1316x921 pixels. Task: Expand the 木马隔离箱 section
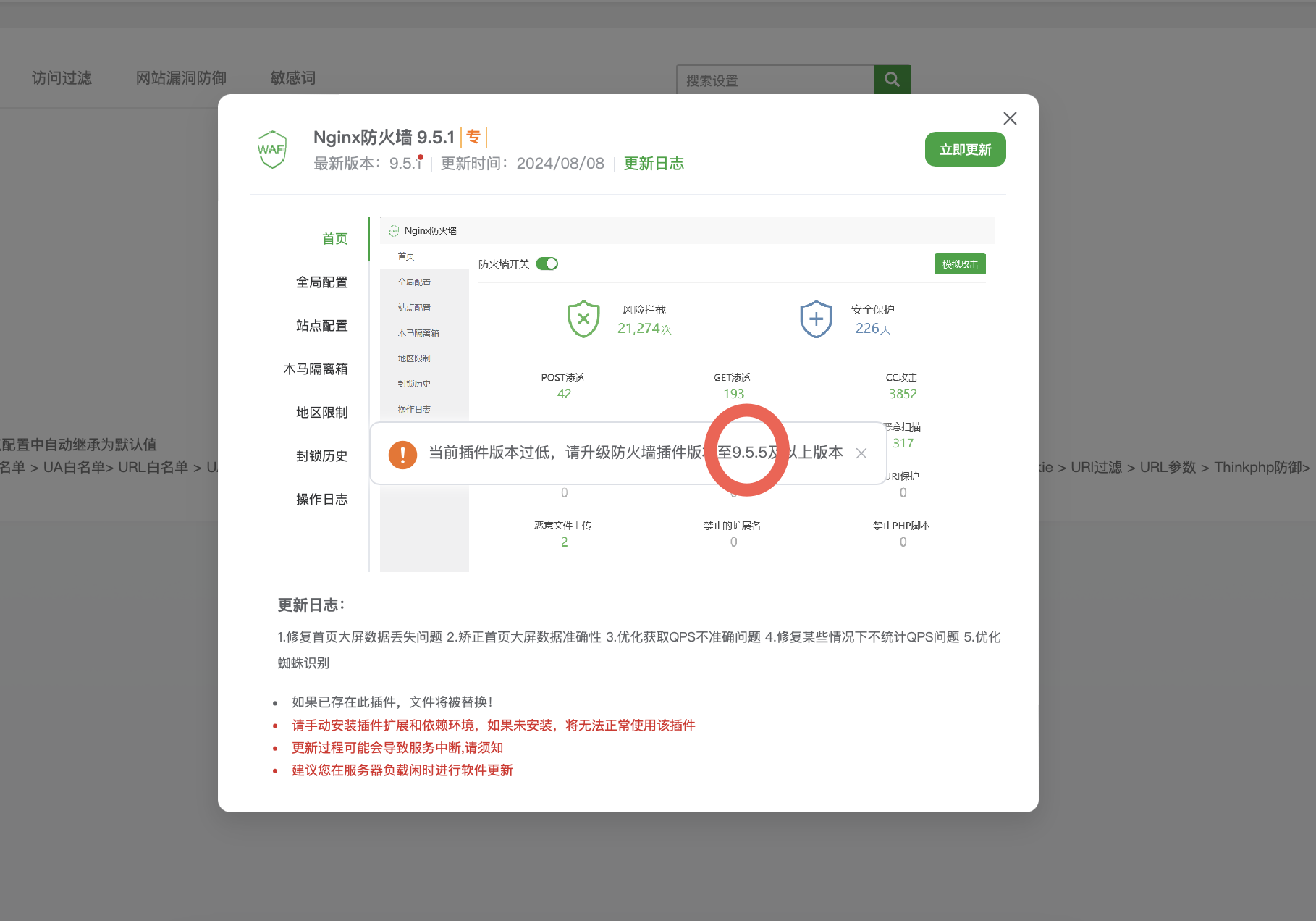(x=323, y=369)
